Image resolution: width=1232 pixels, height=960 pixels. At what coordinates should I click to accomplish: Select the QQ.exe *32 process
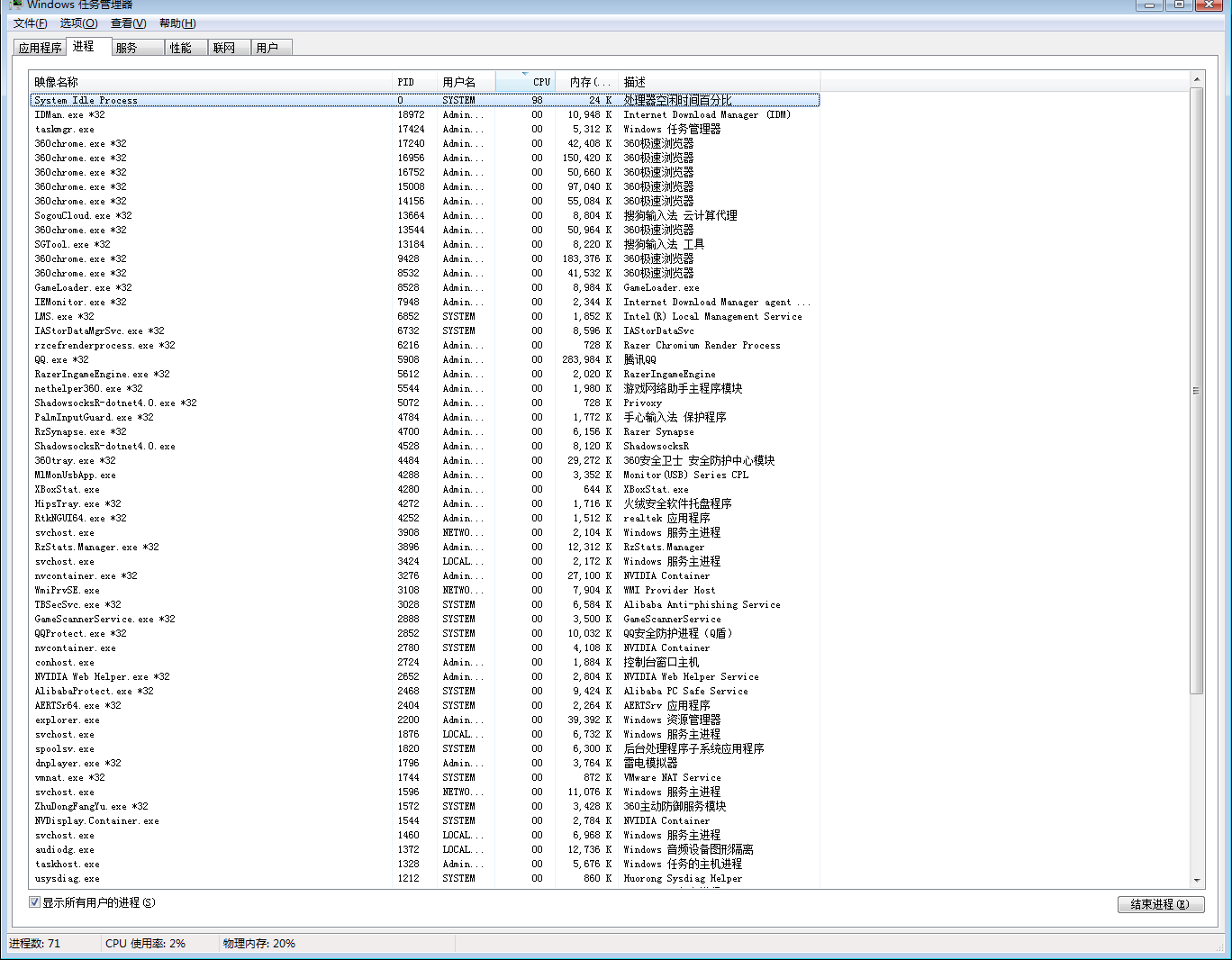coord(425,359)
